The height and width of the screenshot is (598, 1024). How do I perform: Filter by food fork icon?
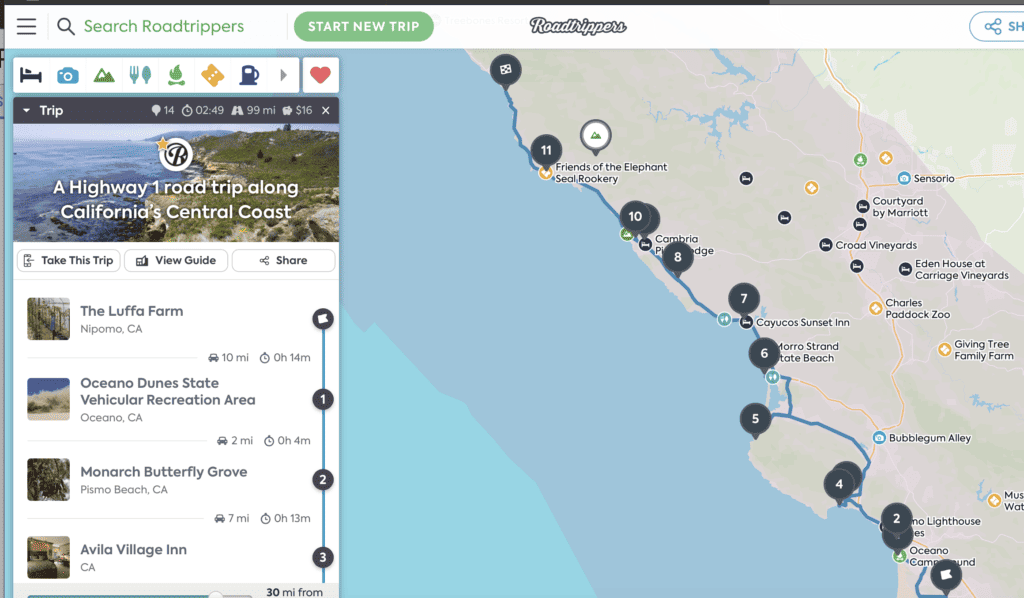pyautogui.click(x=140, y=76)
